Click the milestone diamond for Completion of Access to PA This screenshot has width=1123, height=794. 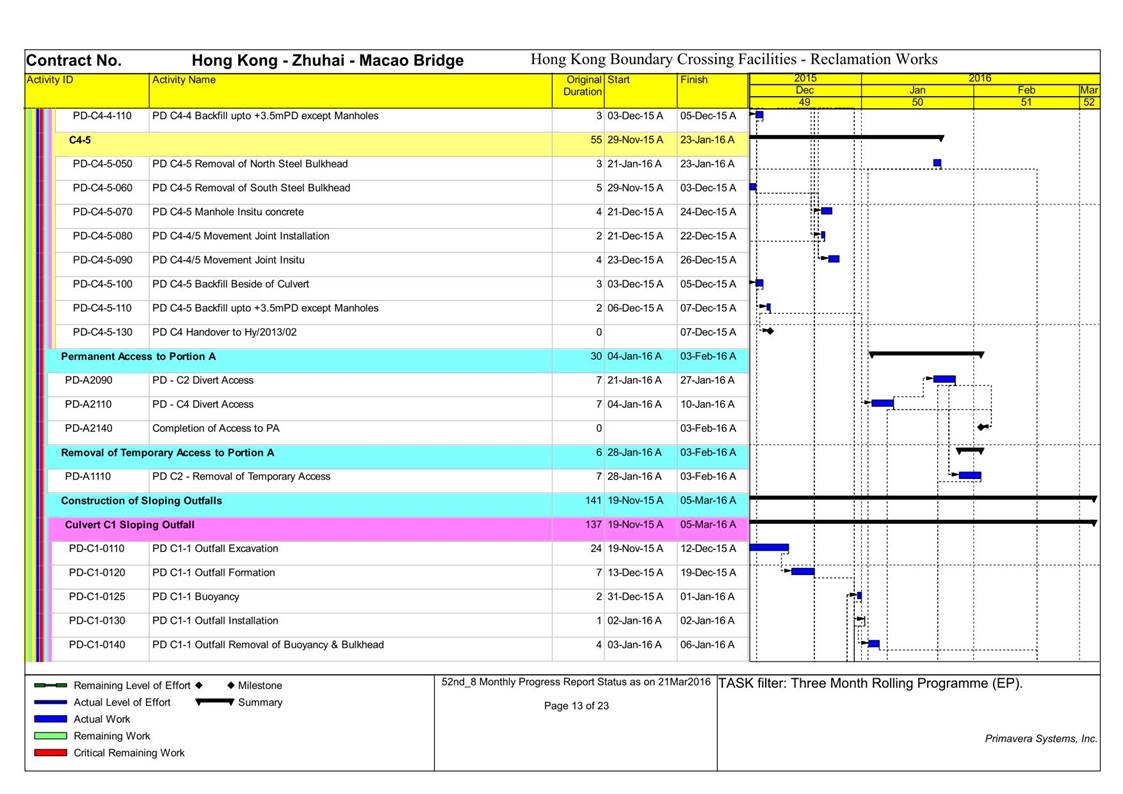981,427
